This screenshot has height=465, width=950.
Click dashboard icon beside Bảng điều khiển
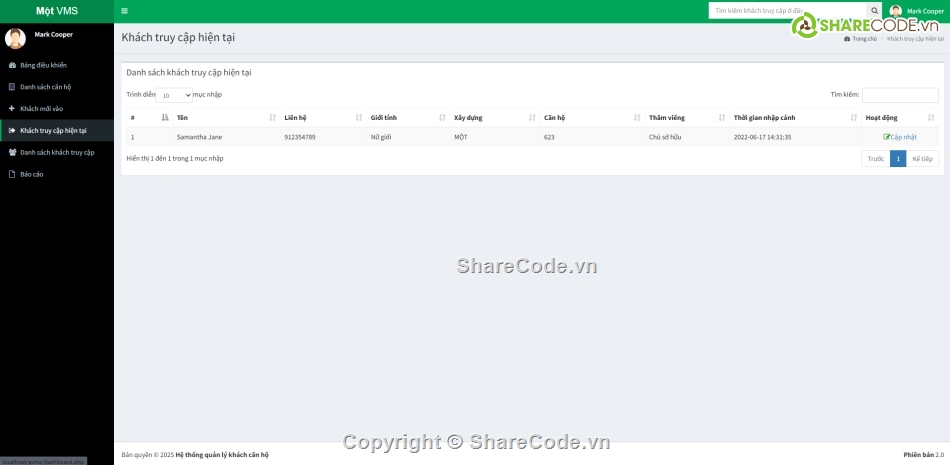pos(12,65)
